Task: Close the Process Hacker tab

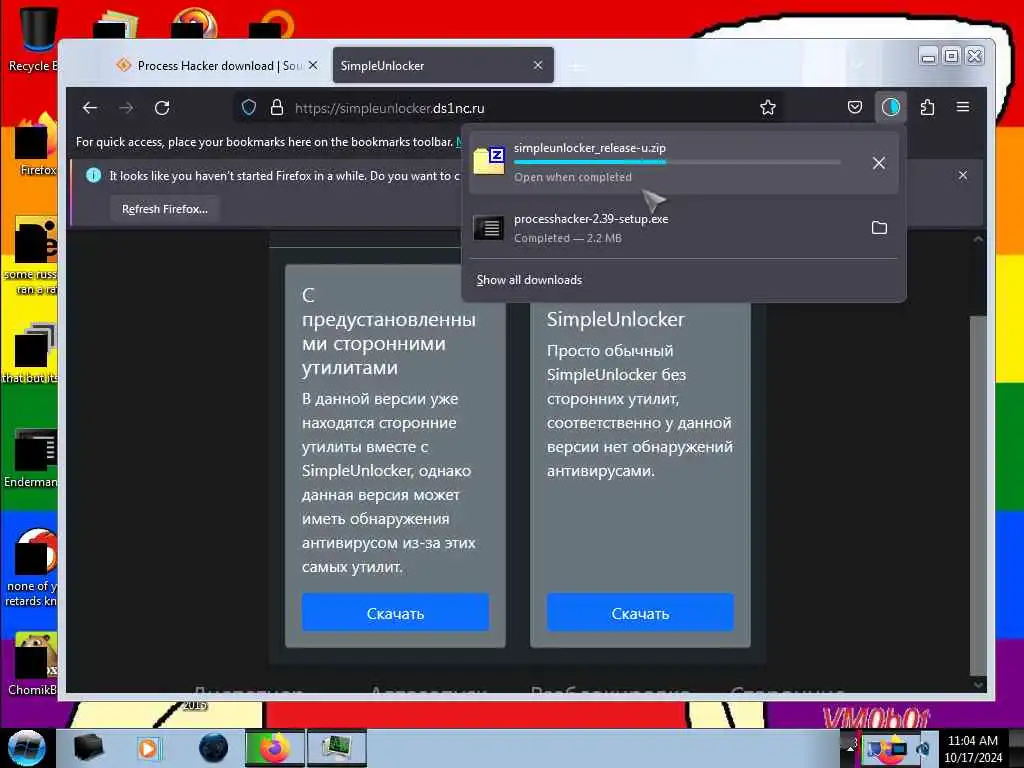Action: 313,65
